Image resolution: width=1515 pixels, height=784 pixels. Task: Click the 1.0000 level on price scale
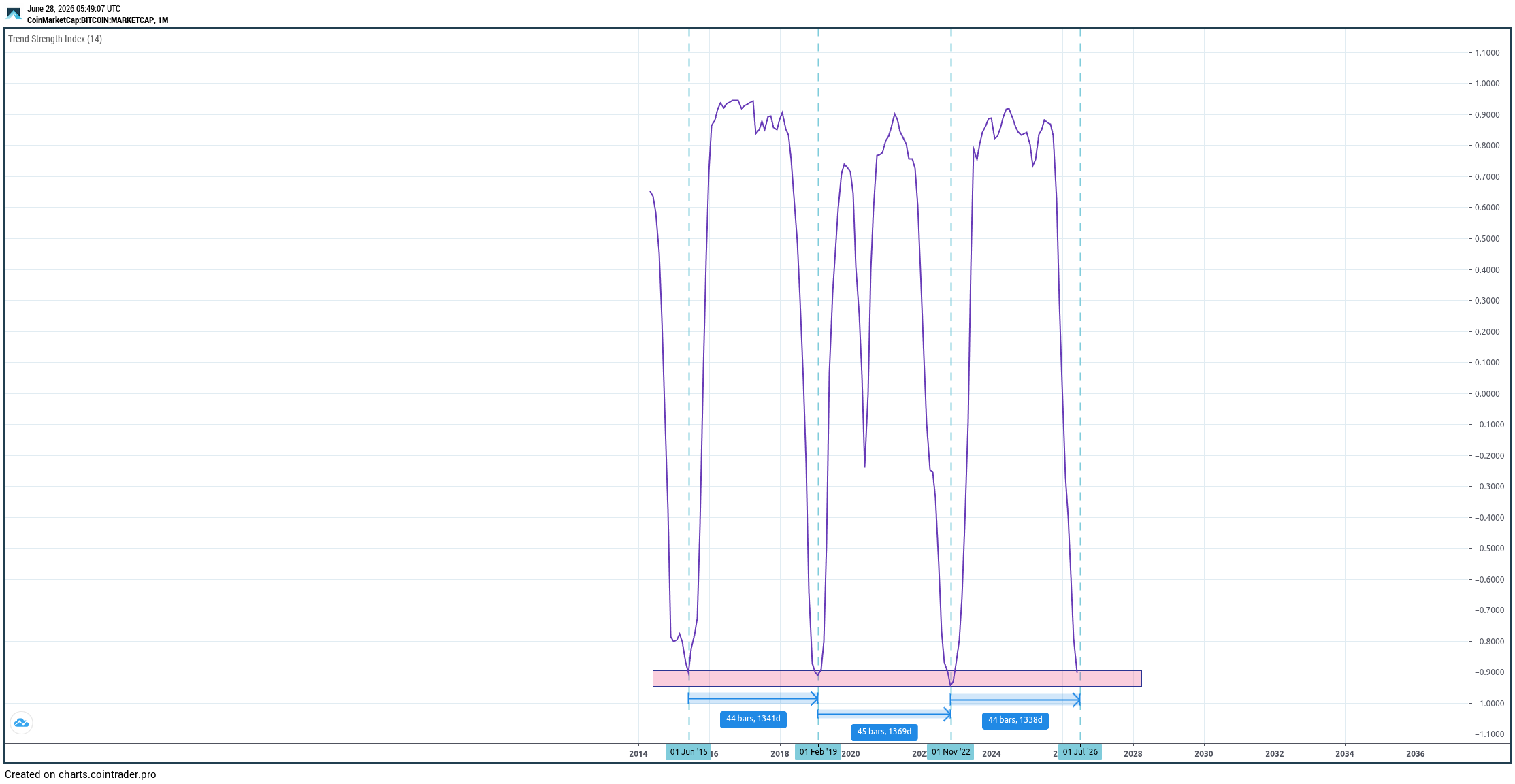[1487, 84]
